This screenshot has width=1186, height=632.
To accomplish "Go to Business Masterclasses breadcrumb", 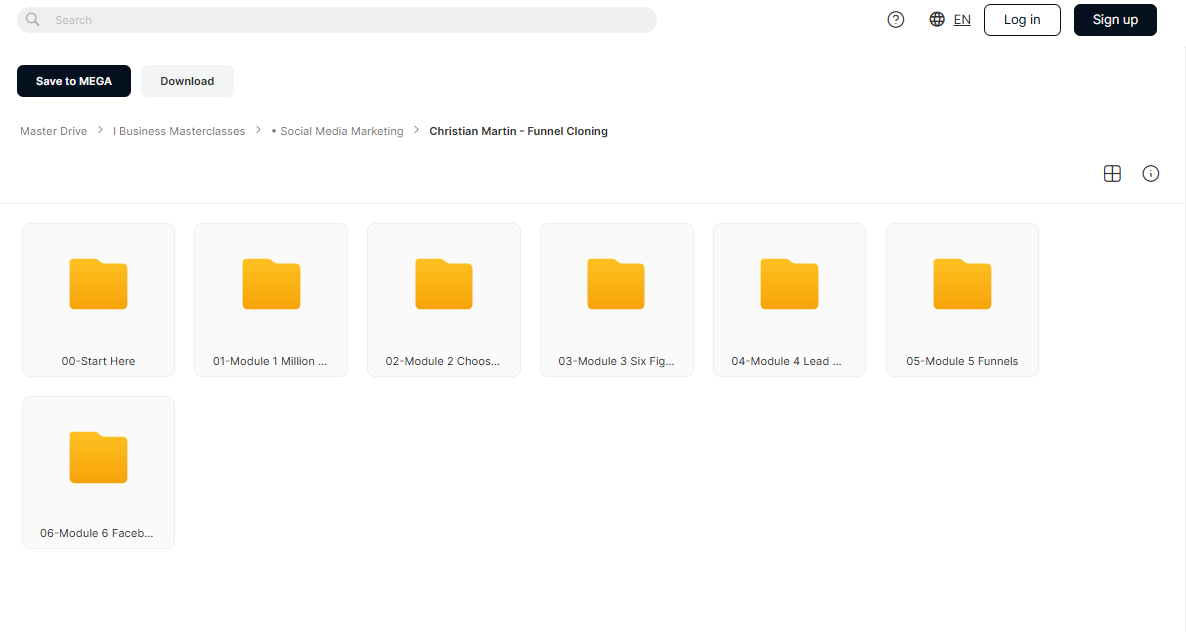I will pos(179,132).
